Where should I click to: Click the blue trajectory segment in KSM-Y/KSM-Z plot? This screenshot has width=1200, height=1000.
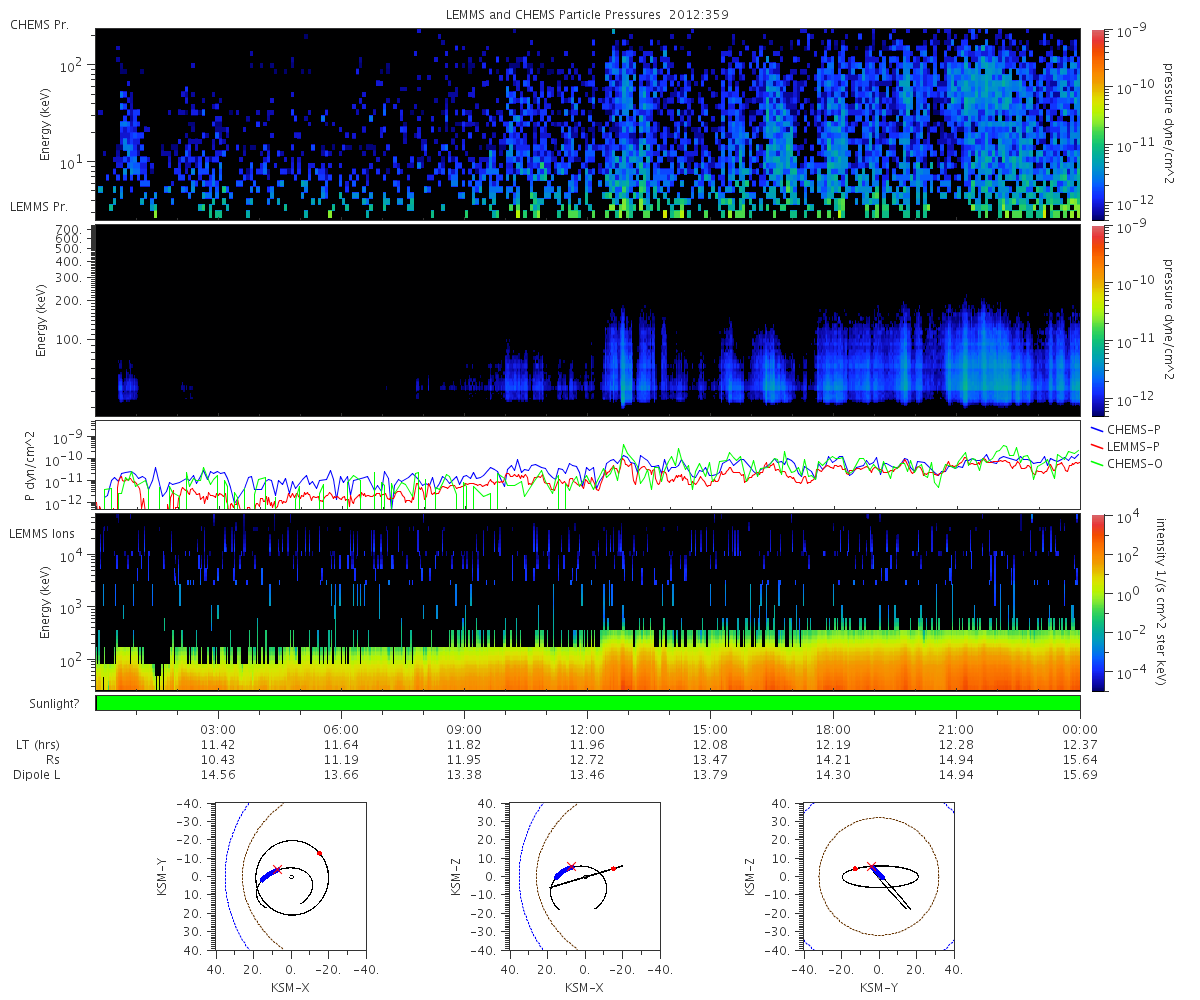click(879, 873)
